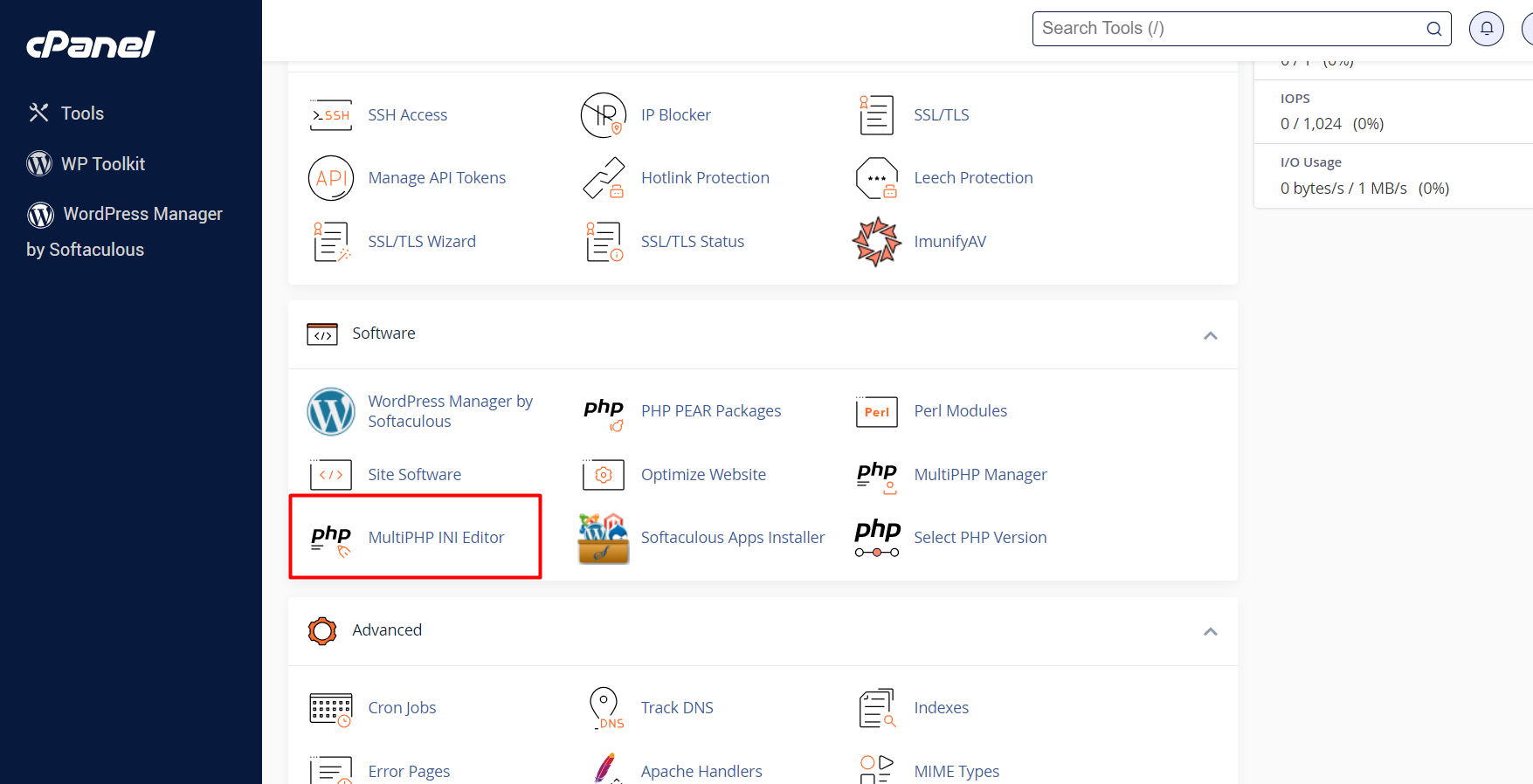Screen dimensions: 1533x784
Task: Open the Indexes icon
Action: coord(877,708)
